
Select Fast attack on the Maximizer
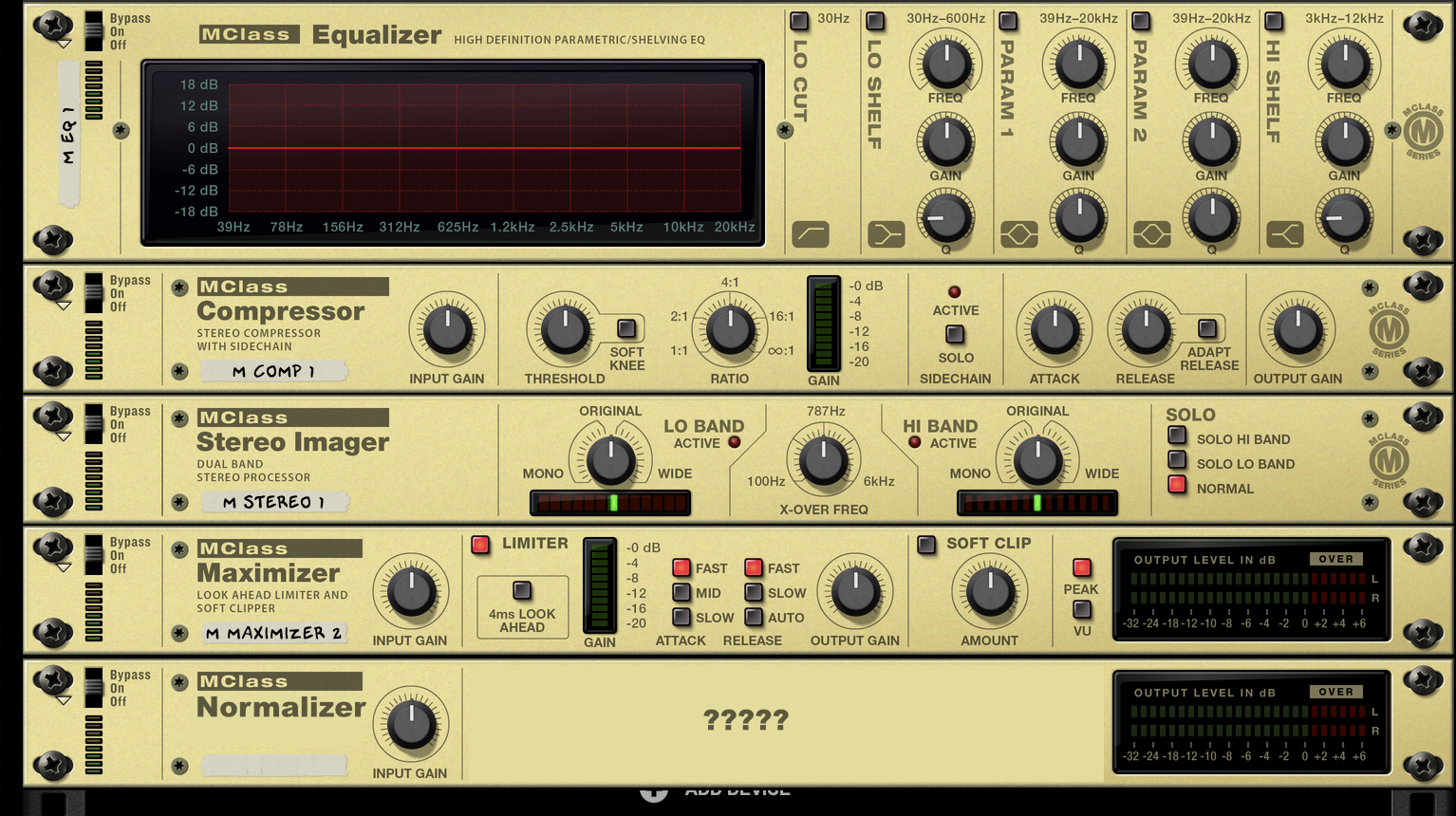pos(681,568)
